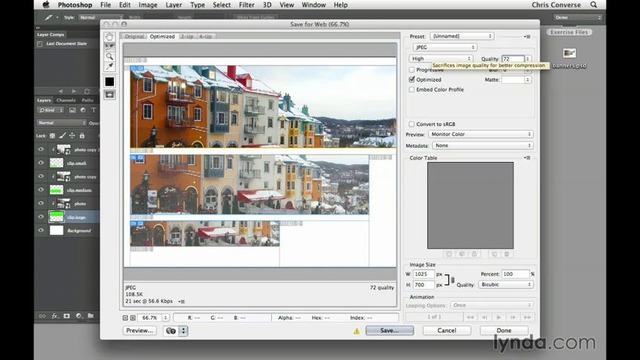This screenshot has height=360, width=640.
Task: Click the link layers icon
Action: (42, 316)
